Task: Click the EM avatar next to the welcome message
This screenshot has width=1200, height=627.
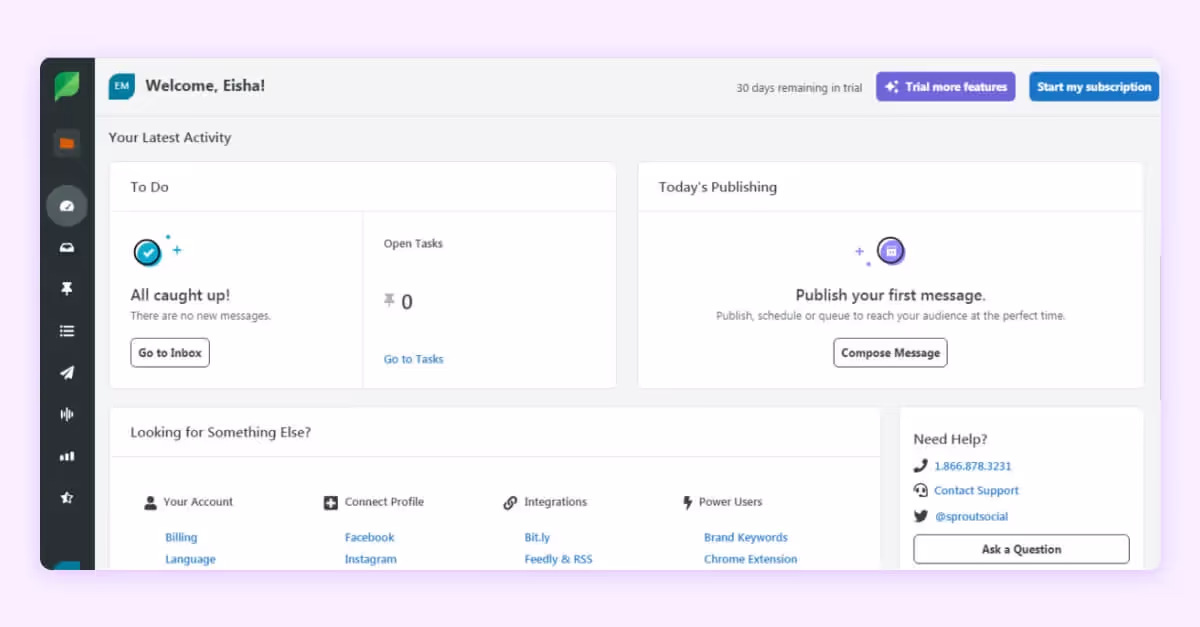Action: (x=121, y=87)
